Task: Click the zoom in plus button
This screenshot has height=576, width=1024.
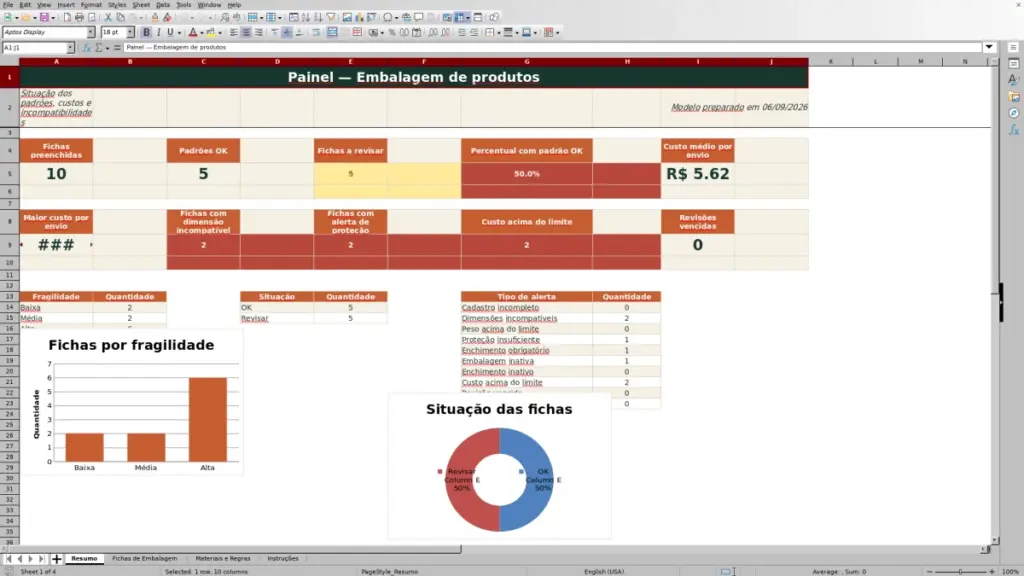Action: pos(991,571)
